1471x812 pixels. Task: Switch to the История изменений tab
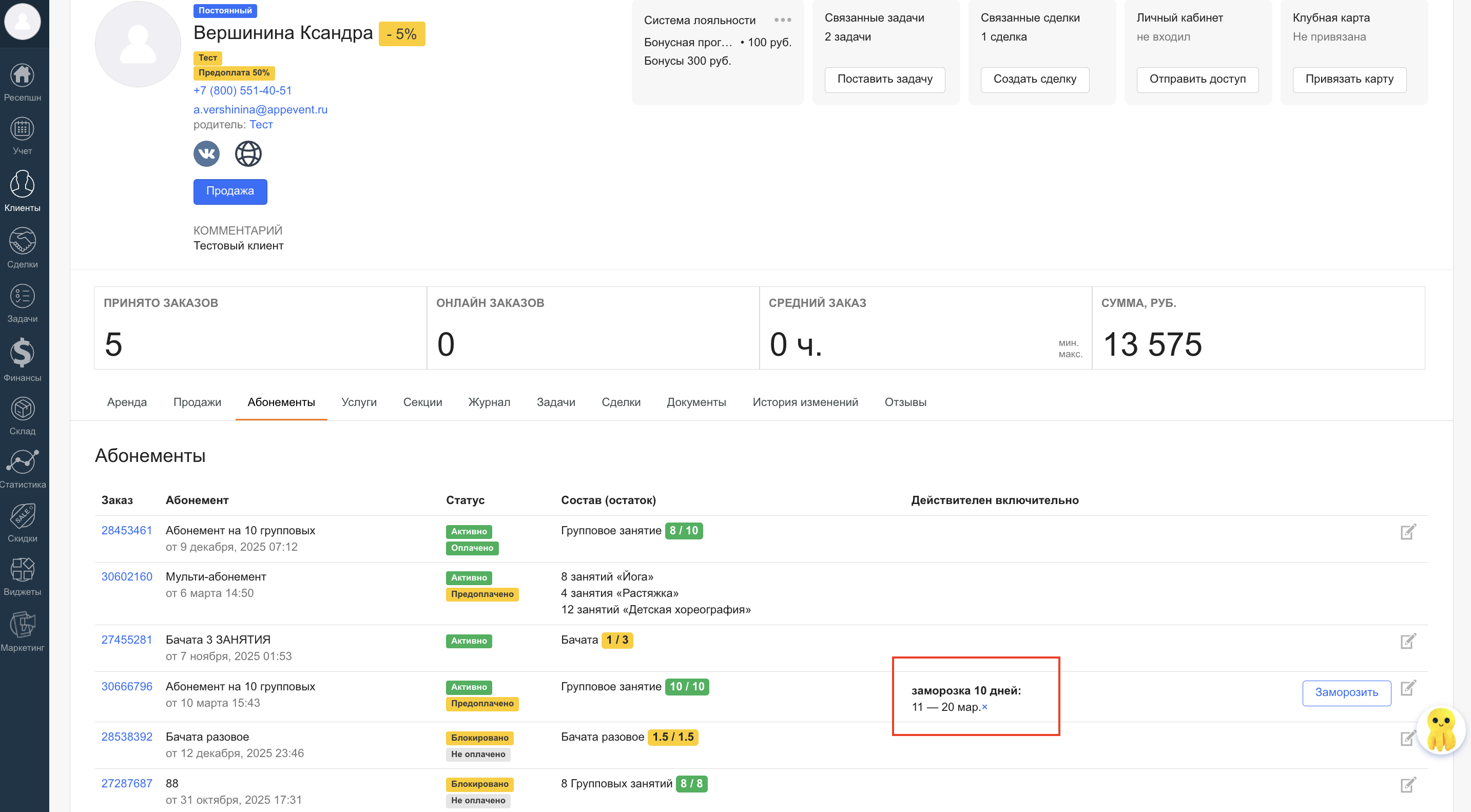coord(805,402)
